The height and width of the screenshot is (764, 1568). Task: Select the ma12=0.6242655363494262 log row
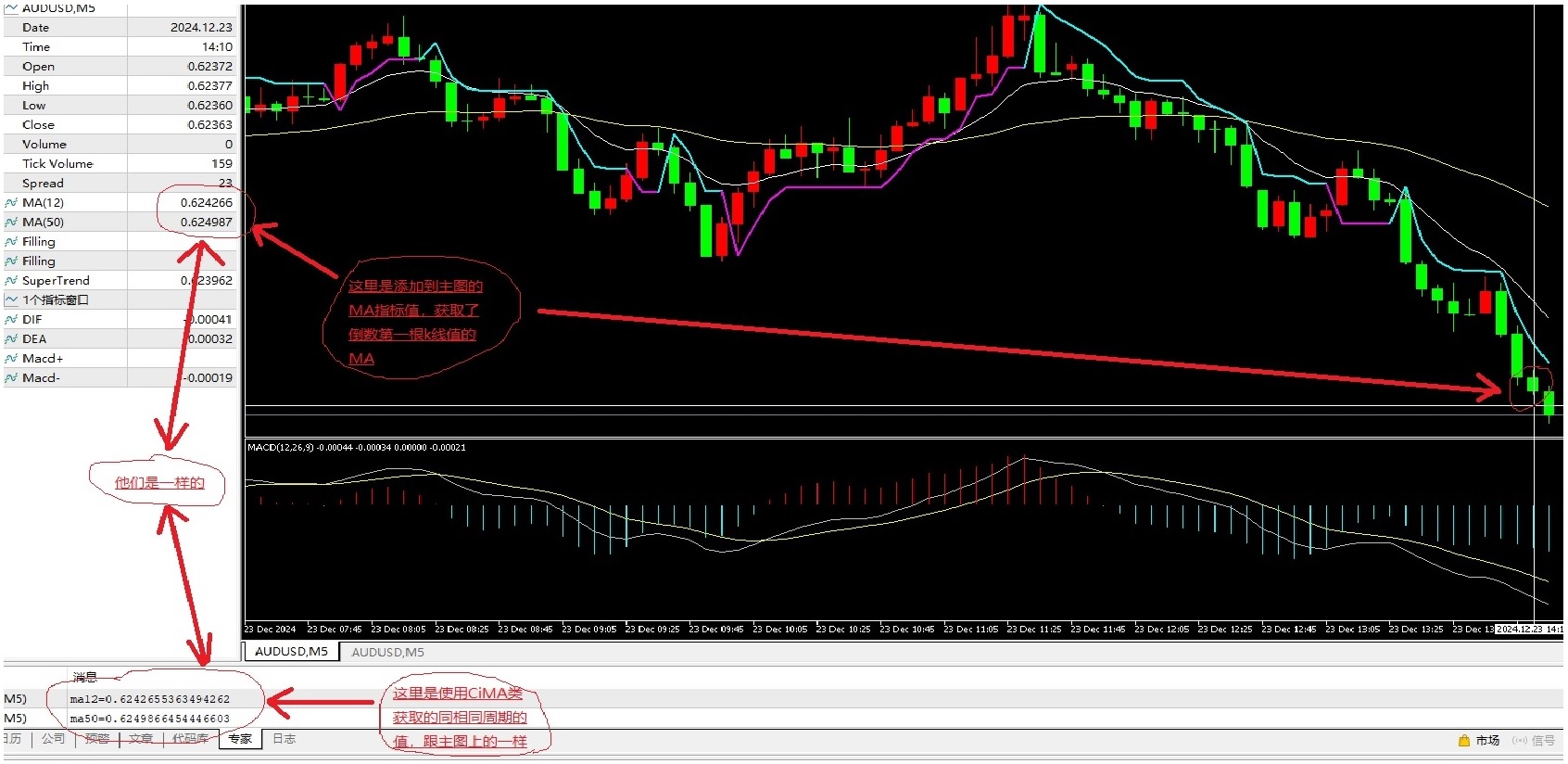pyautogui.click(x=150, y=699)
